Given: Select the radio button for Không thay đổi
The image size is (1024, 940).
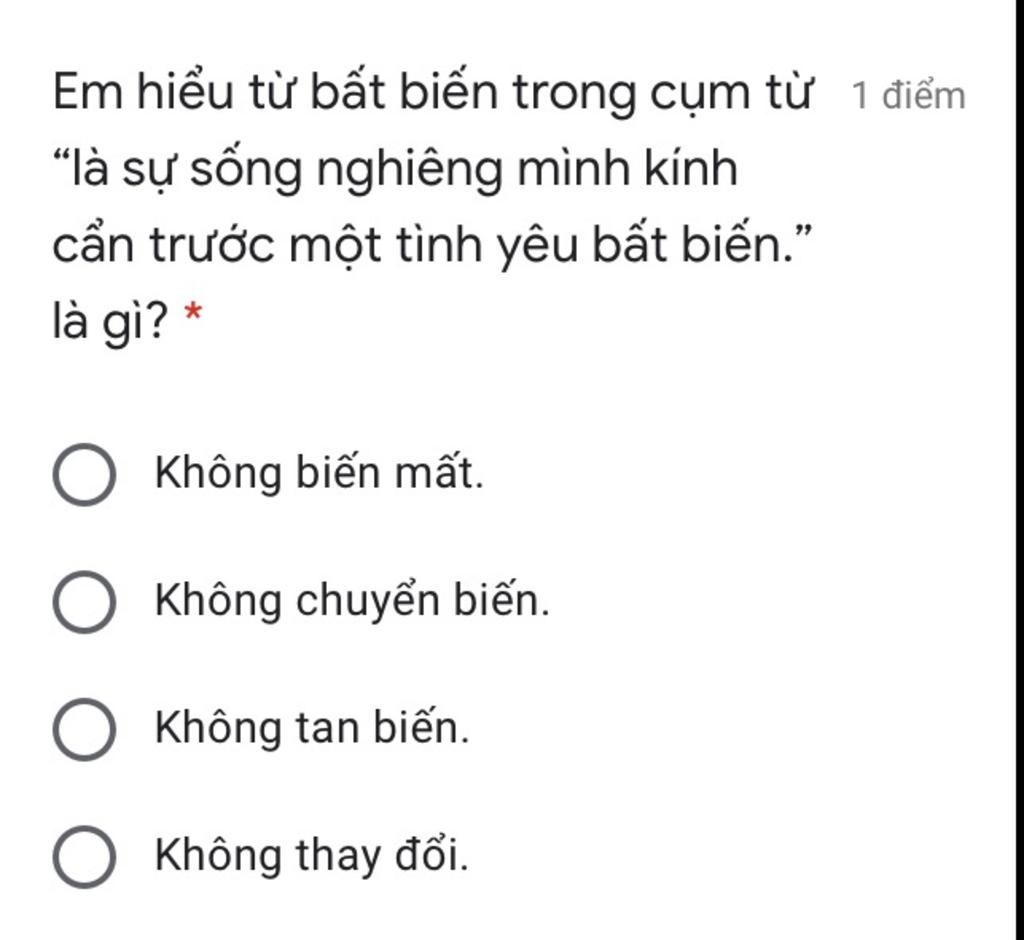Looking at the screenshot, I should point(84,856).
